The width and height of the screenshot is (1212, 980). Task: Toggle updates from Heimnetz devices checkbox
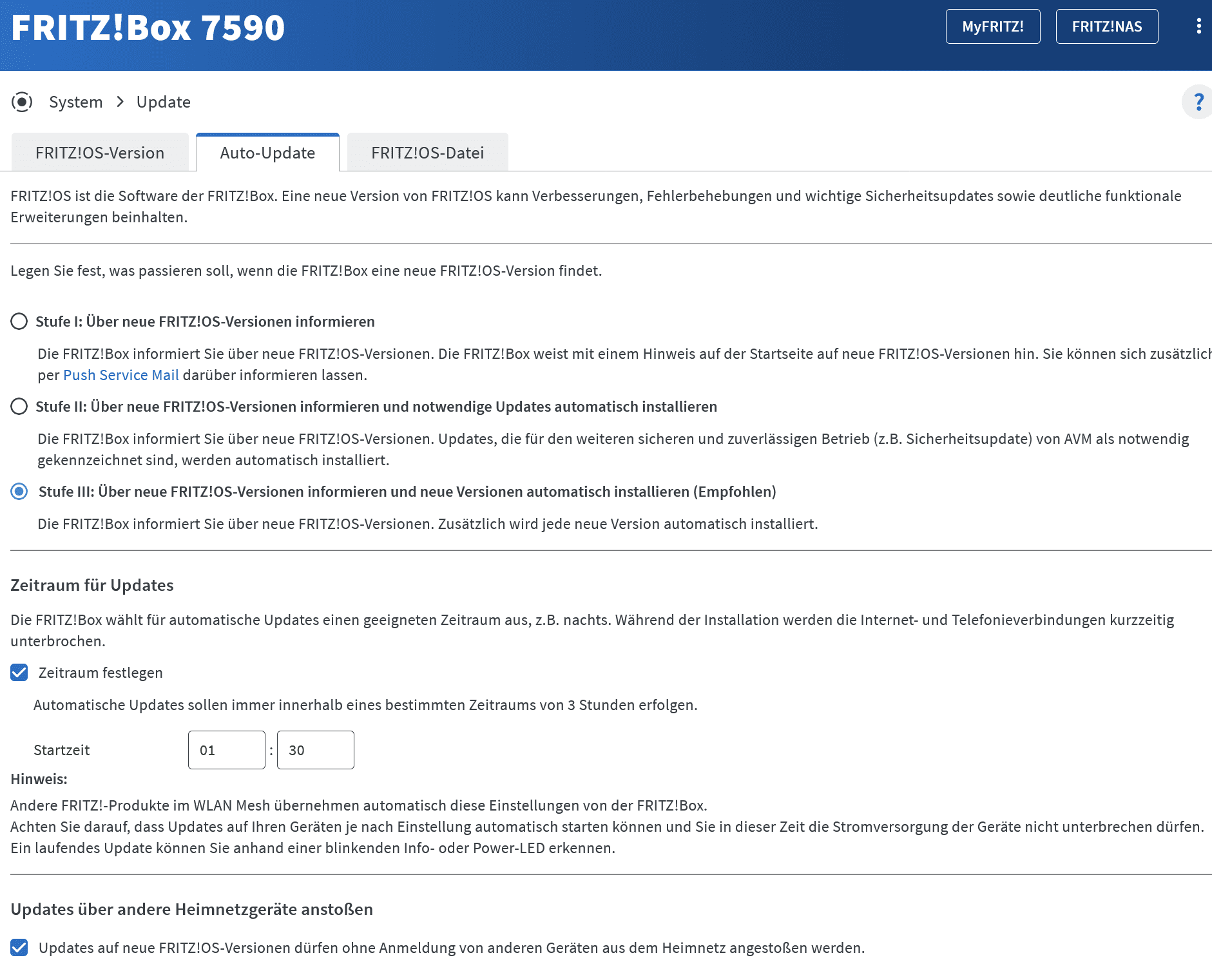point(19,948)
